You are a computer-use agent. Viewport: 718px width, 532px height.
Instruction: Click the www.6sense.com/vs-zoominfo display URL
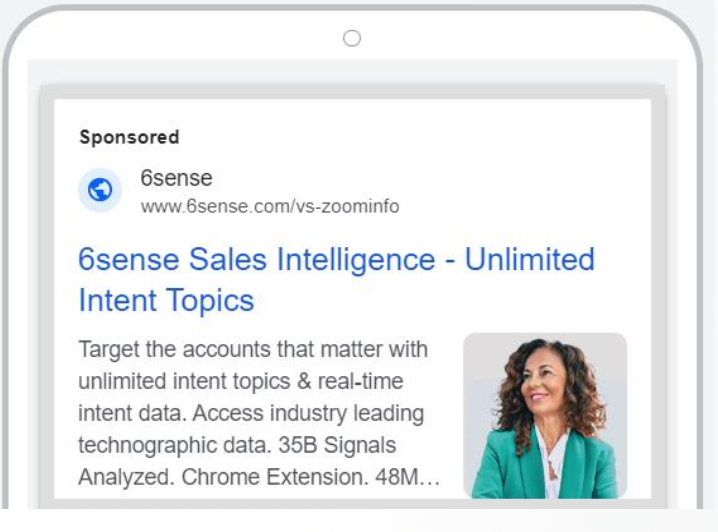coord(270,206)
